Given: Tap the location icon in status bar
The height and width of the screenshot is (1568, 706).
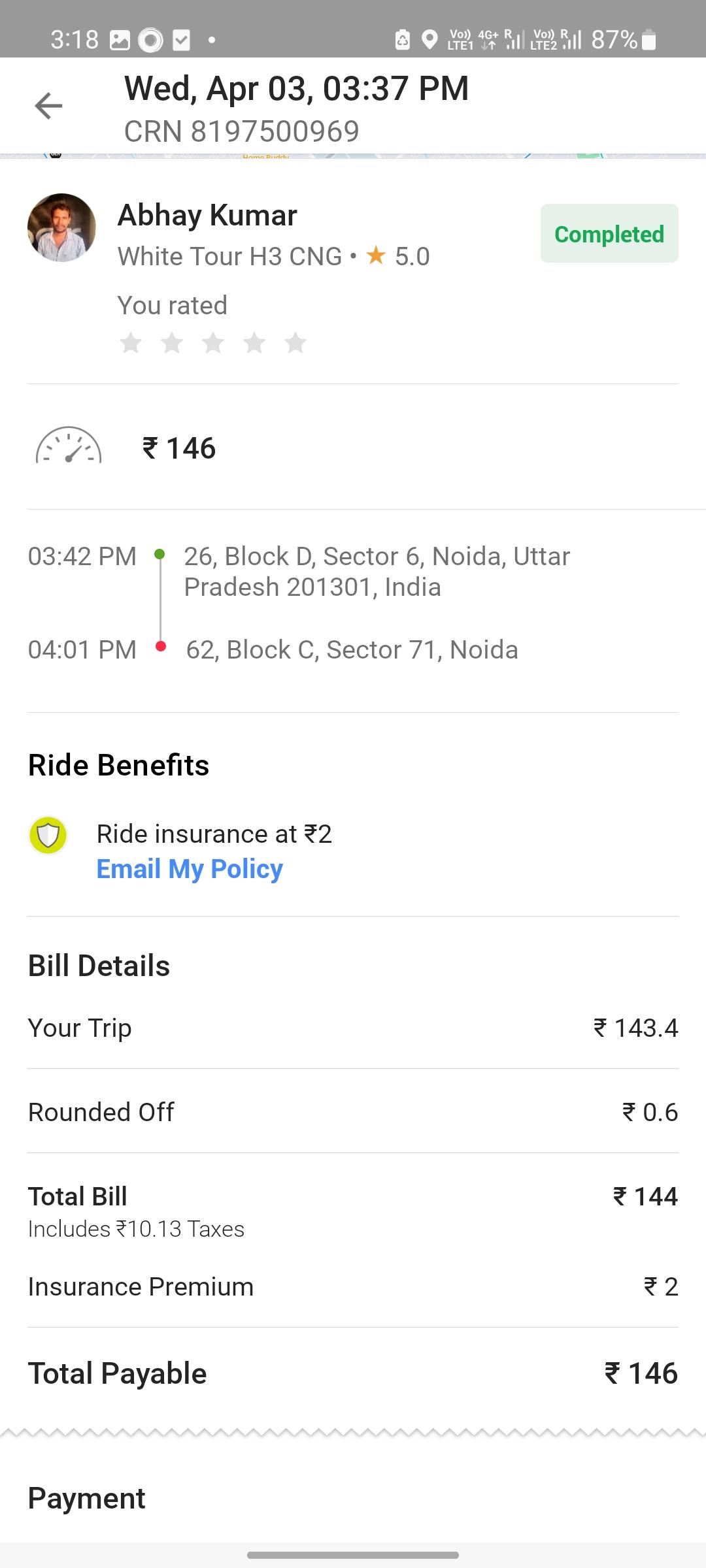Looking at the screenshot, I should tap(429, 40).
